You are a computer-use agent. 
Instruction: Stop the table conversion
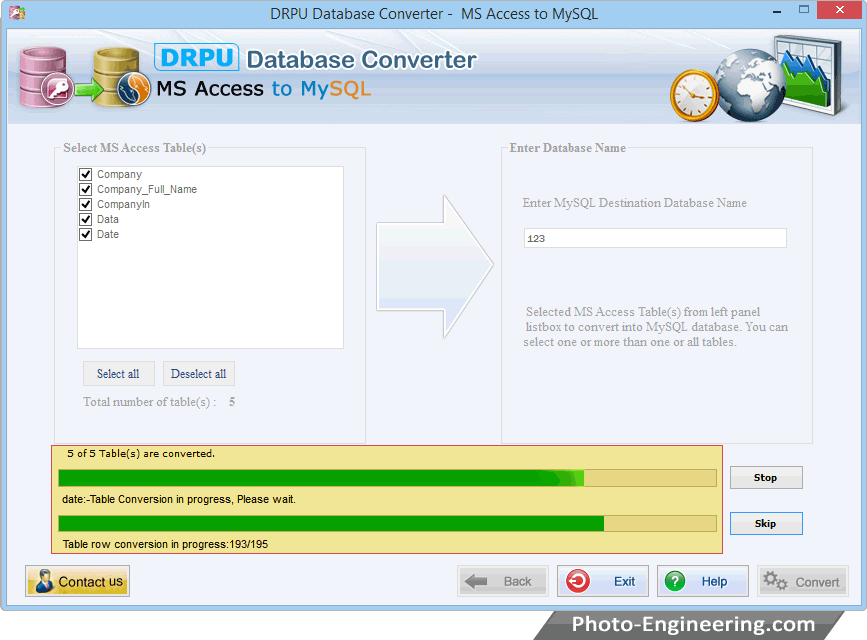pos(766,477)
